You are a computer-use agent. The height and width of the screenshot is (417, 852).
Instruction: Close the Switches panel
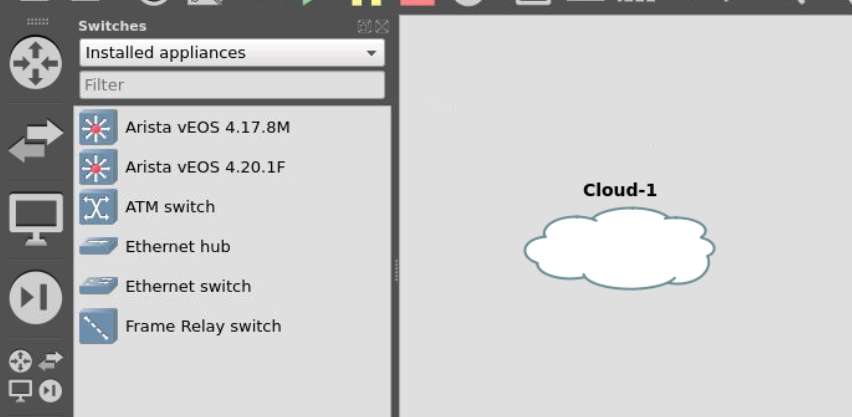point(381,27)
